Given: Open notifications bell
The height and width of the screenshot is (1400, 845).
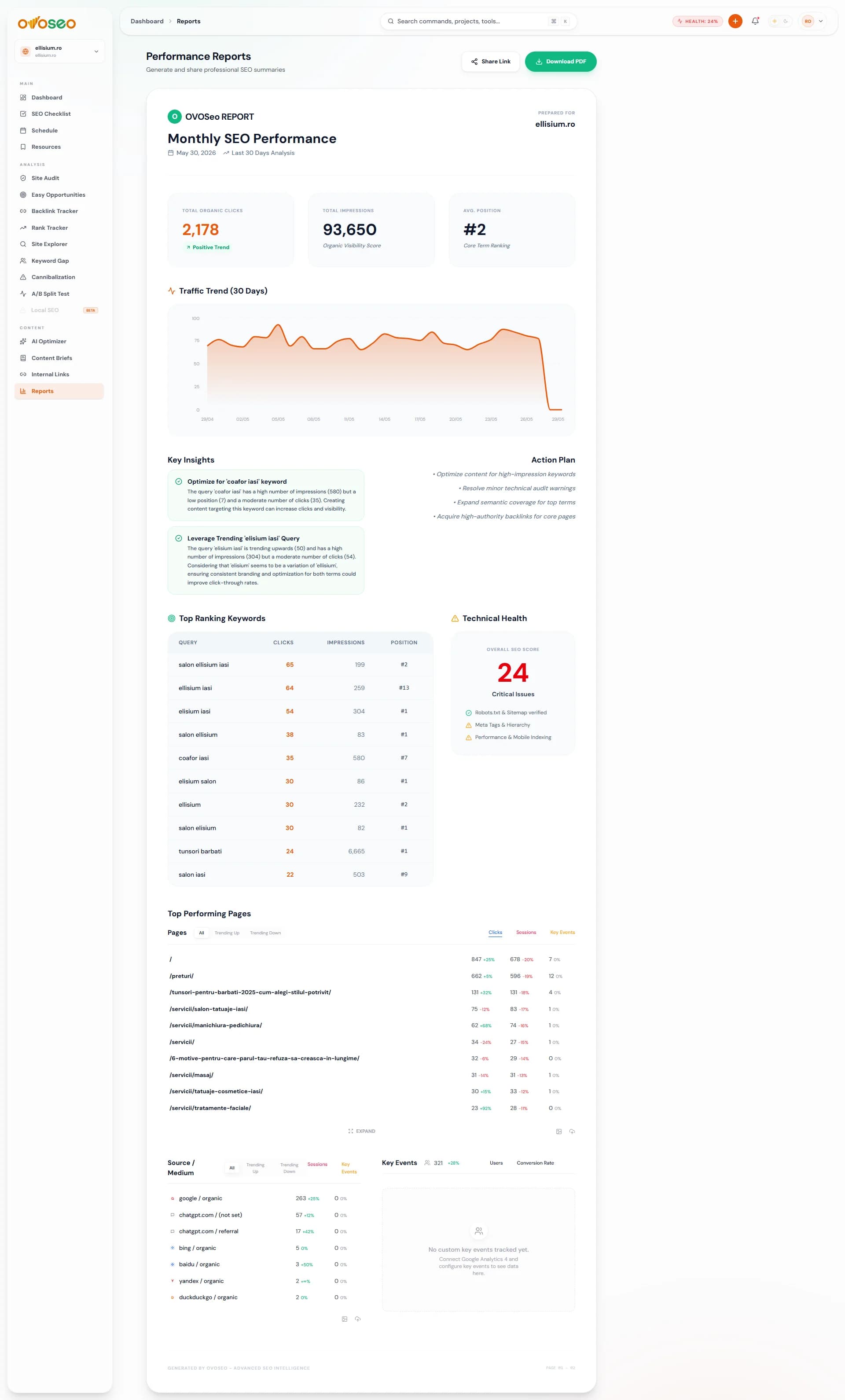Looking at the screenshot, I should pyautogui.click(x=755, y=21).
